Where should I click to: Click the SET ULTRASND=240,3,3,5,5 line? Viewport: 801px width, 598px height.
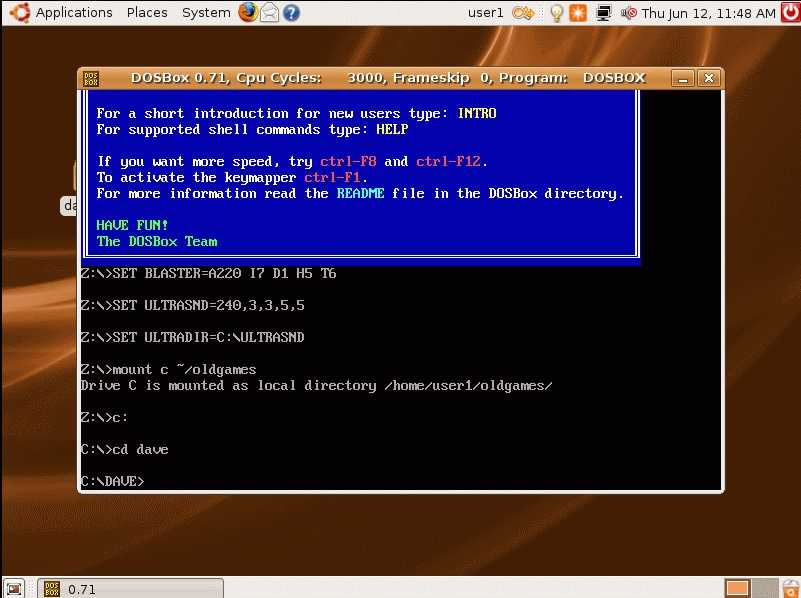pos(193,305)
